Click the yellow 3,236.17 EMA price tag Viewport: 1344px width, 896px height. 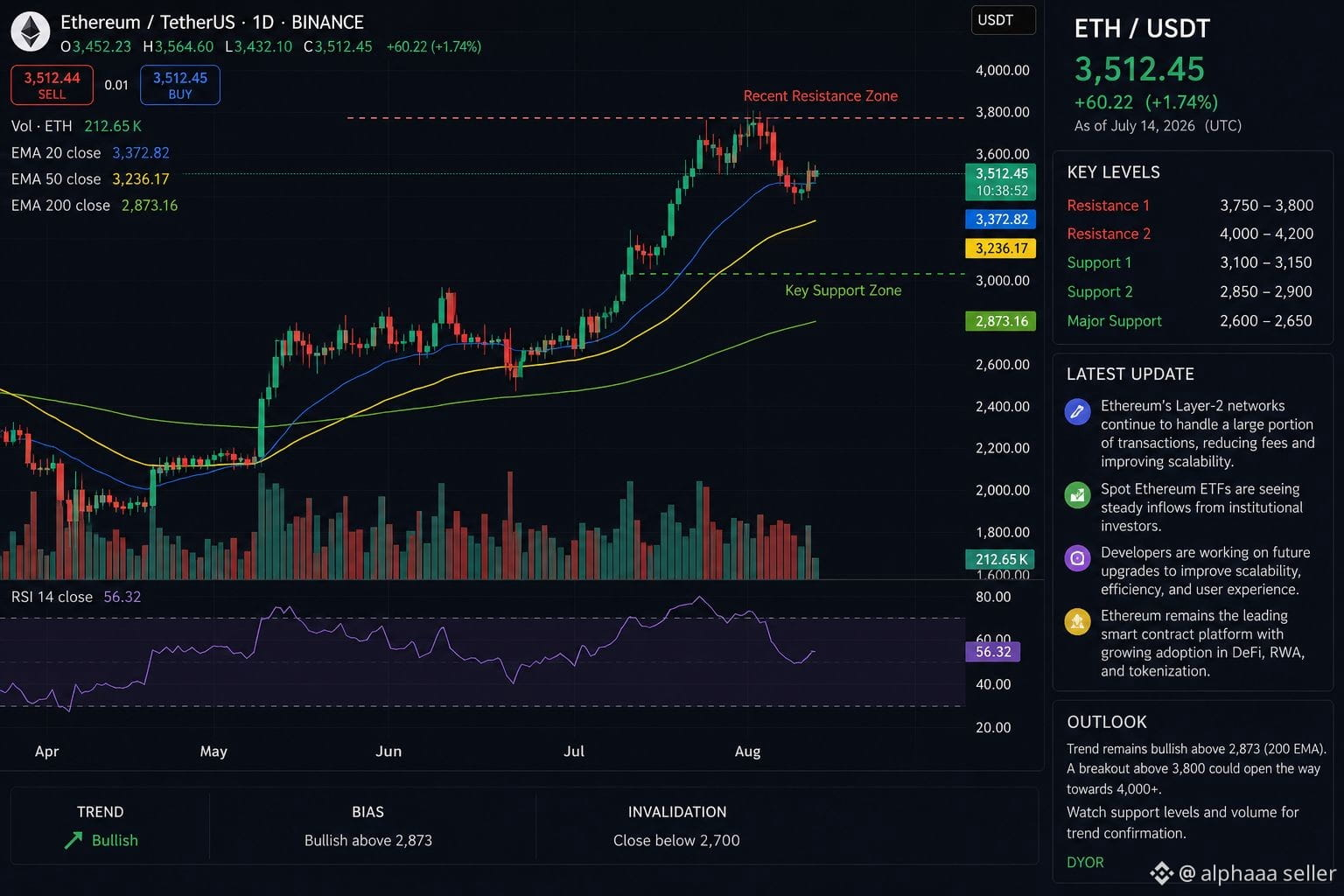[1001, 248]
